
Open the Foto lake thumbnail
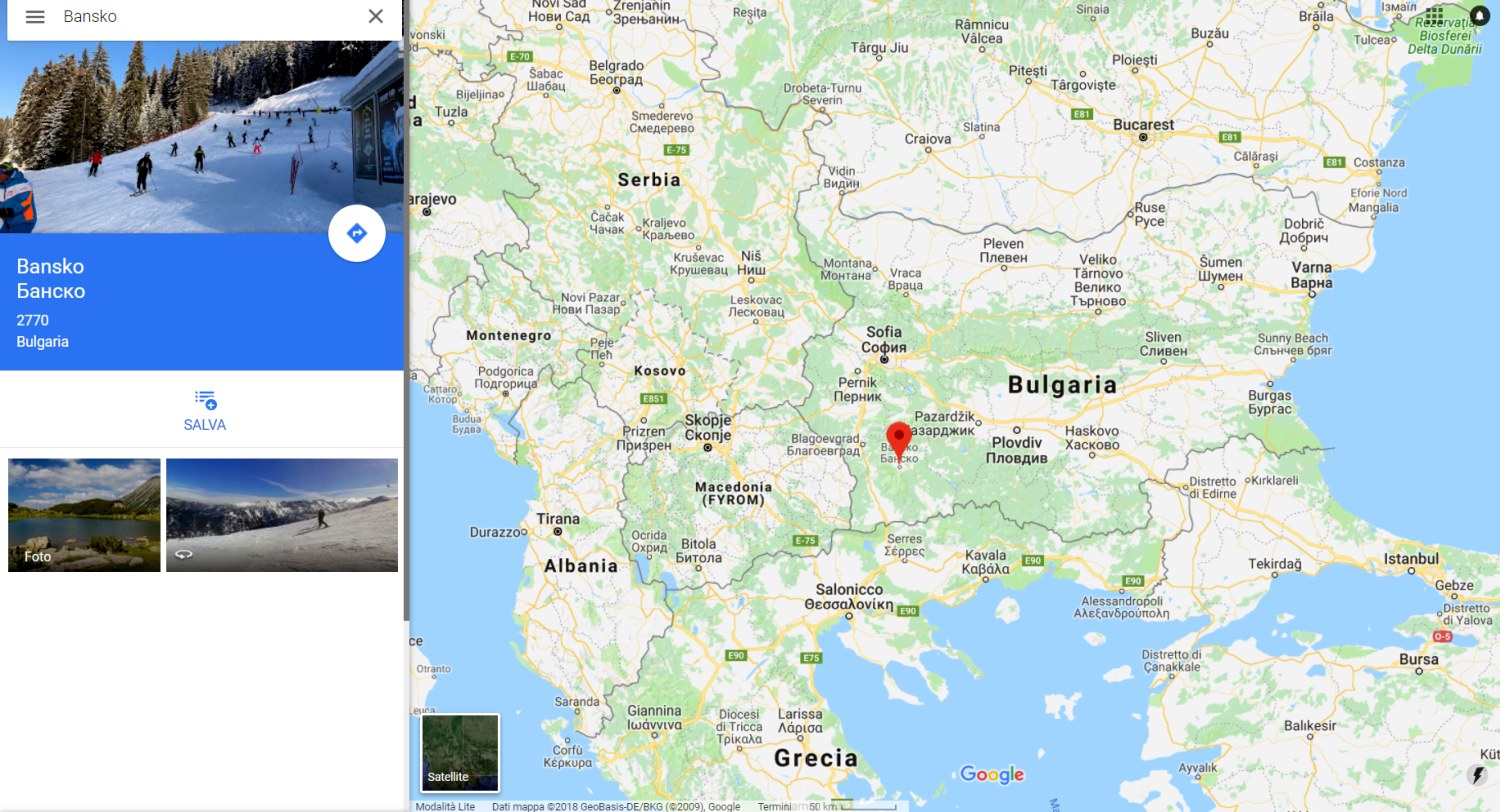[84, 515]
